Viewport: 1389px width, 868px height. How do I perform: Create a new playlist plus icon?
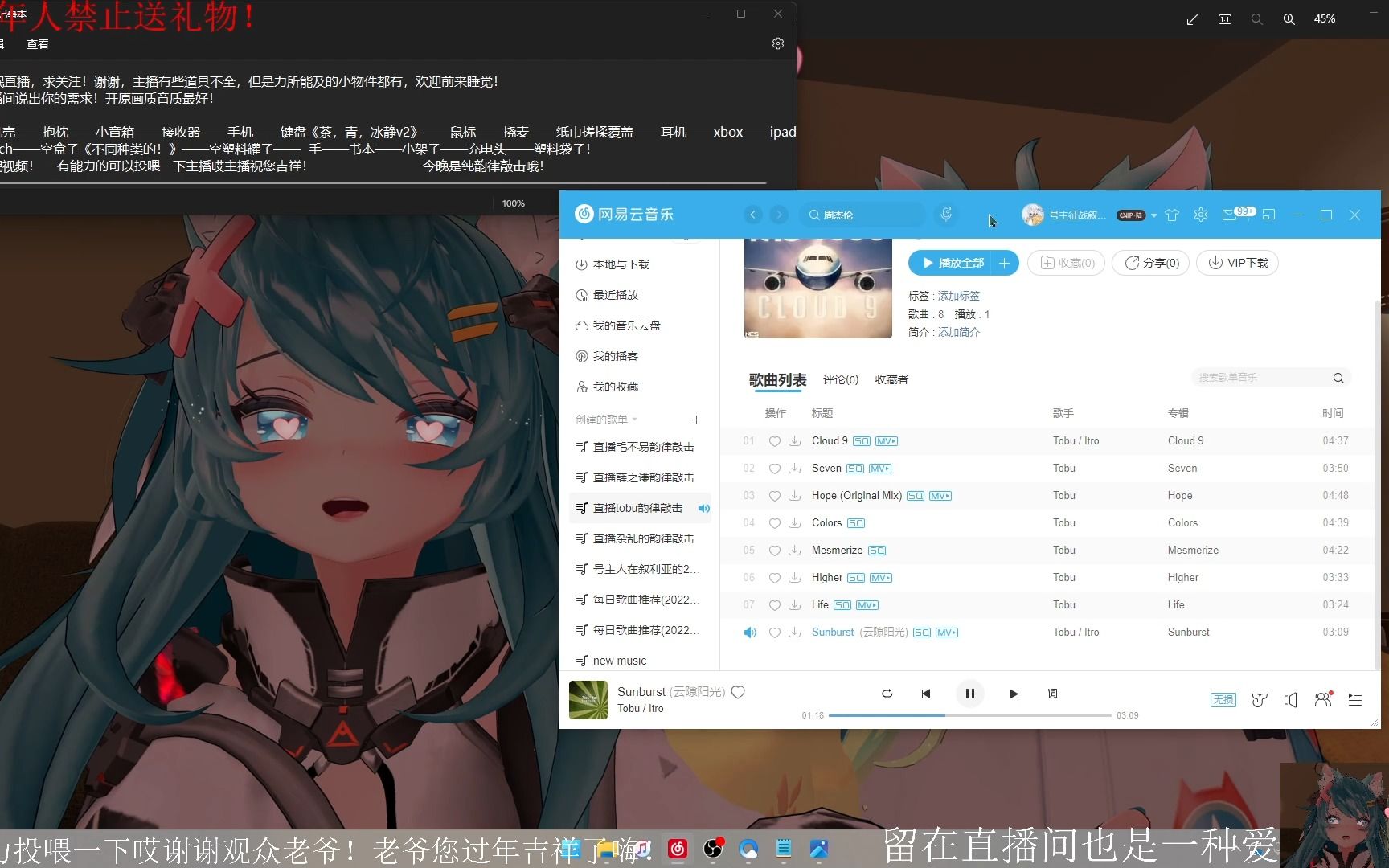click(x=696, y=420)
